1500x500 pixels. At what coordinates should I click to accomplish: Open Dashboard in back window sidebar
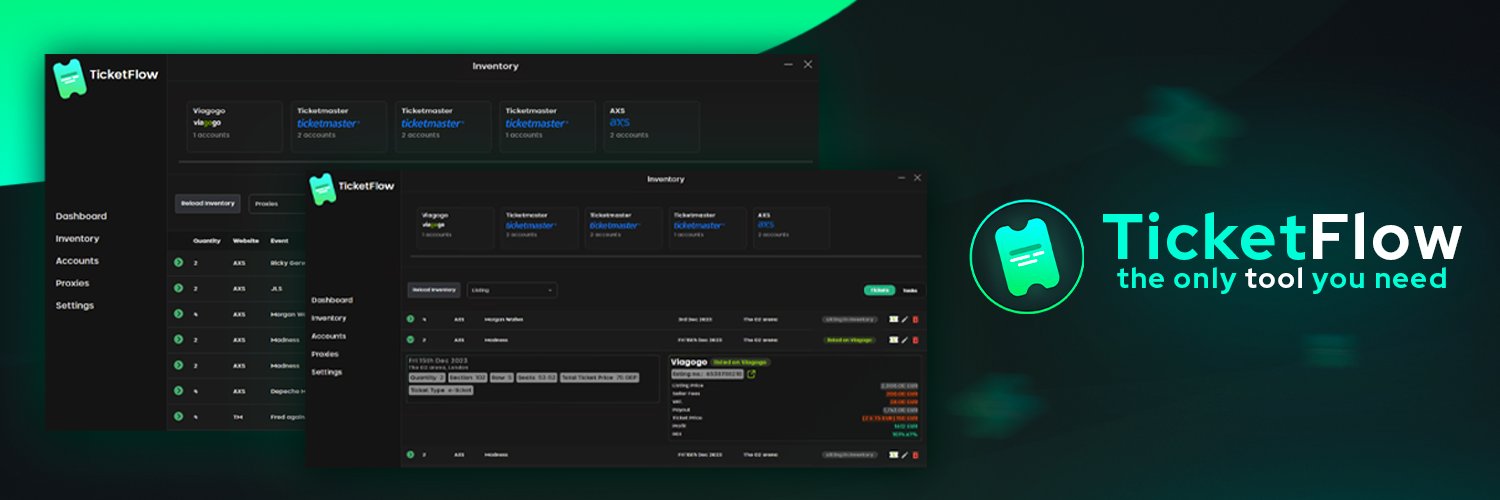[81, 216]
